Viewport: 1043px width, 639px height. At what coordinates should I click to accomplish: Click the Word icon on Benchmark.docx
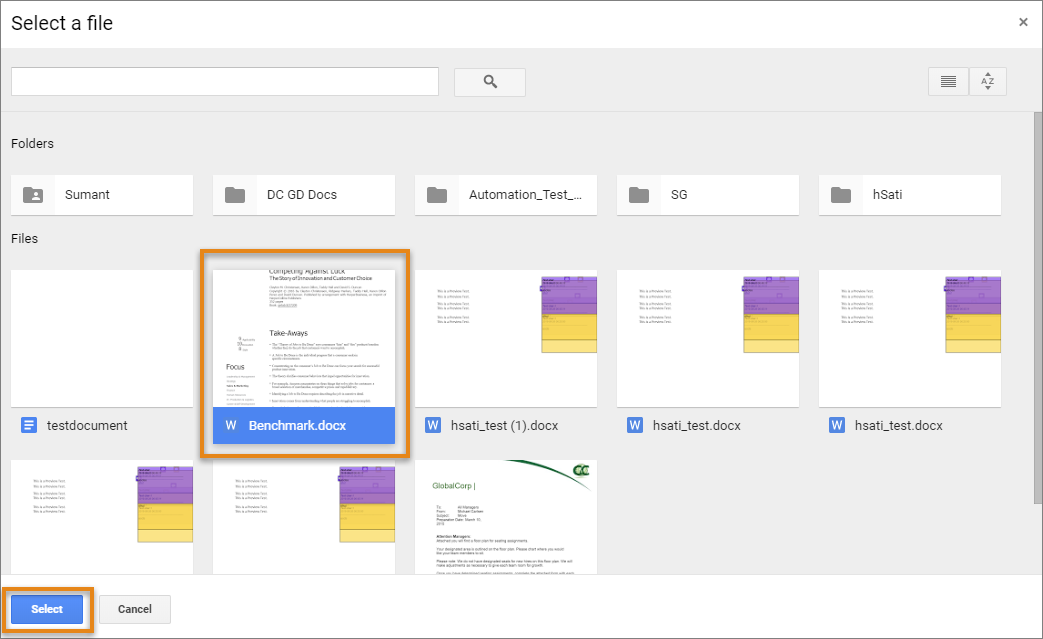click(231, 425)
